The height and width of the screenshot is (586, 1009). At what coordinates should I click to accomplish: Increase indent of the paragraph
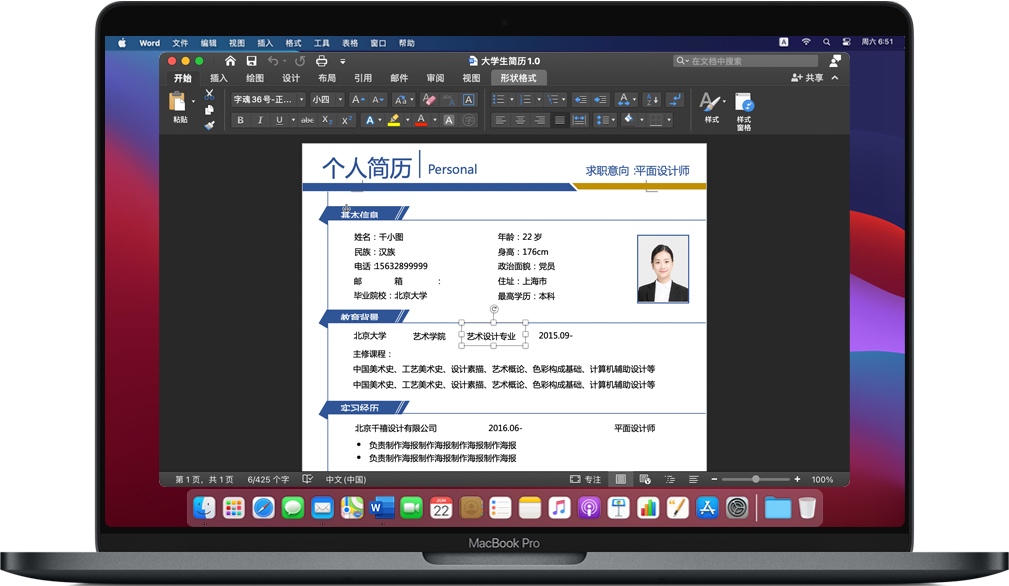600,100
